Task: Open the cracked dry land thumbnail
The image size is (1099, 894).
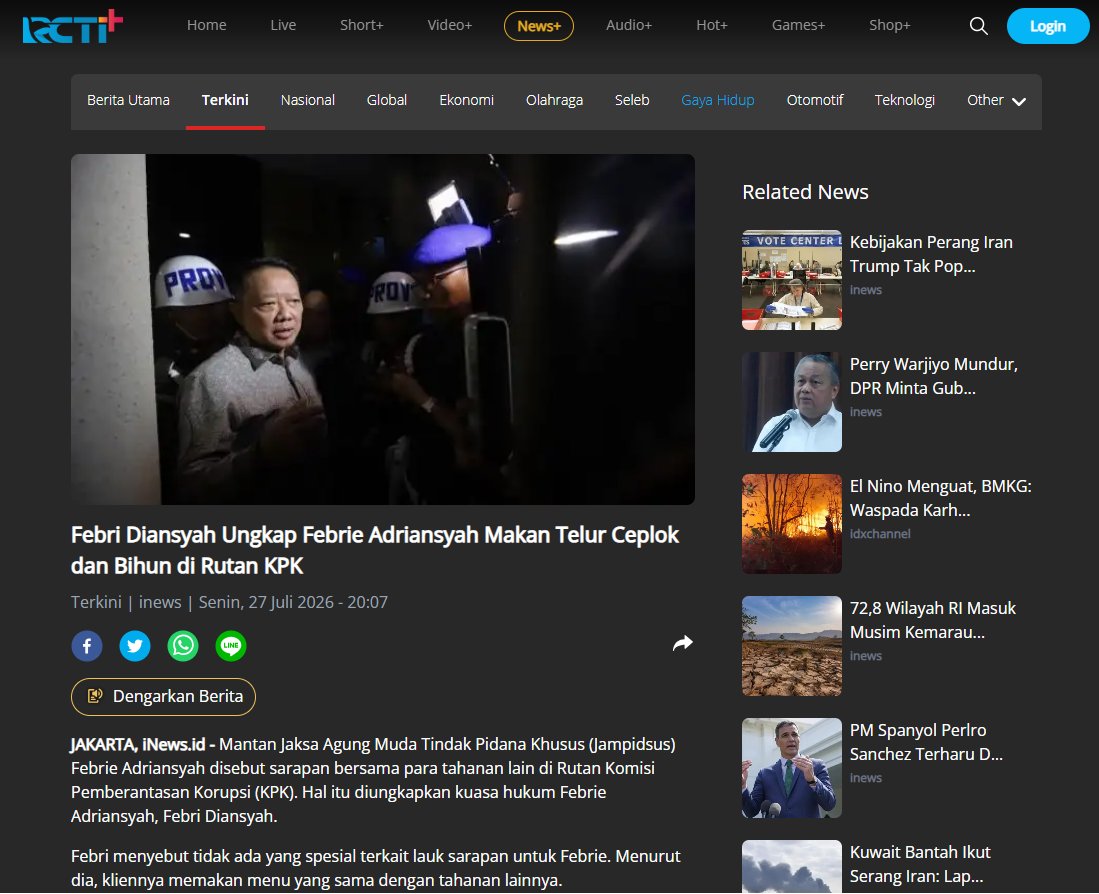Action: (792, 646)
